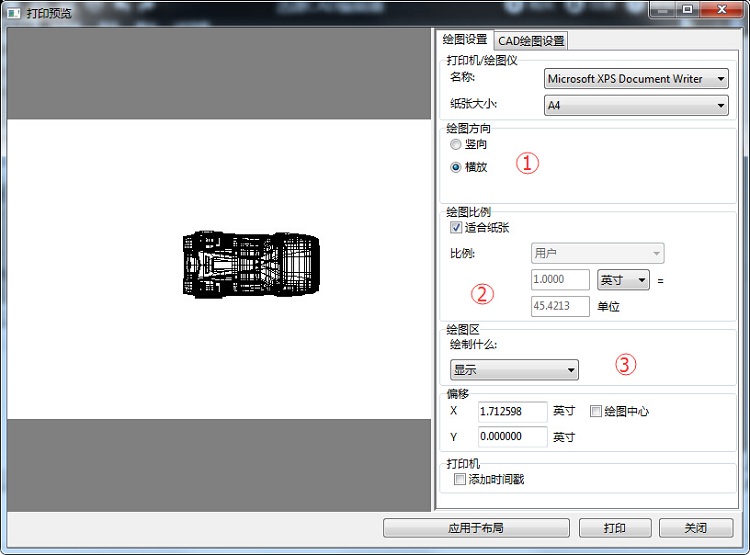Screen dimensions: 750x555
Task: Maximize the 打印预览 window
Action: (687, 10)
